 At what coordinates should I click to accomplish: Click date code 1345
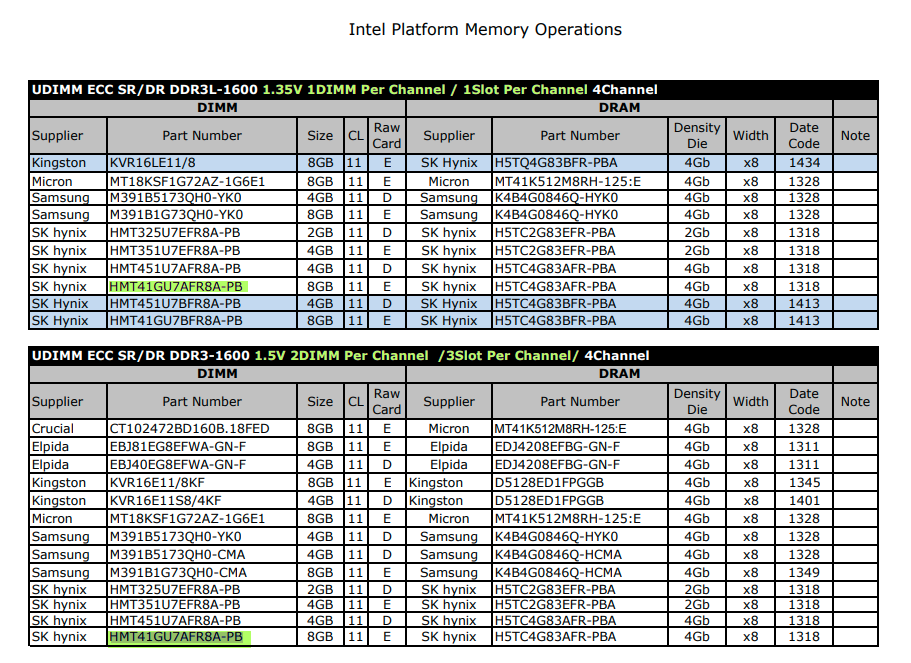(x=804, y=483)
